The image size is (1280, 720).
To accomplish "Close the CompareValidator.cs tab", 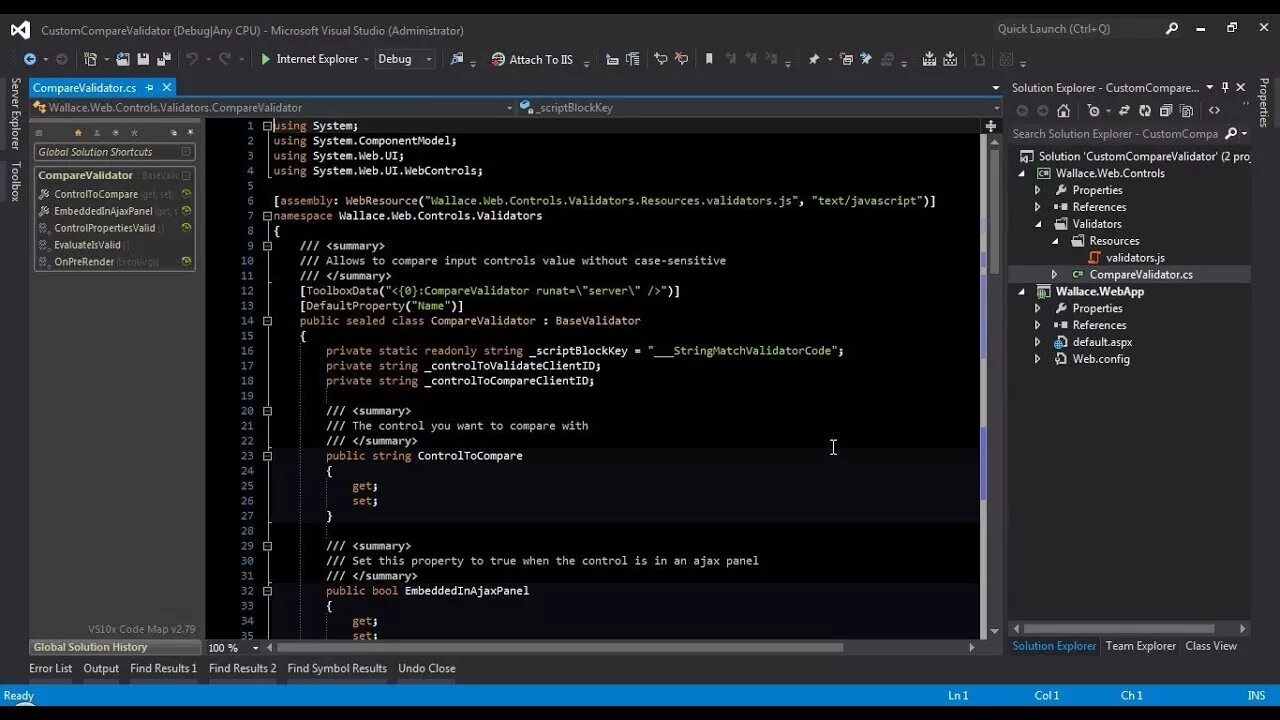I will click(167, 88).
